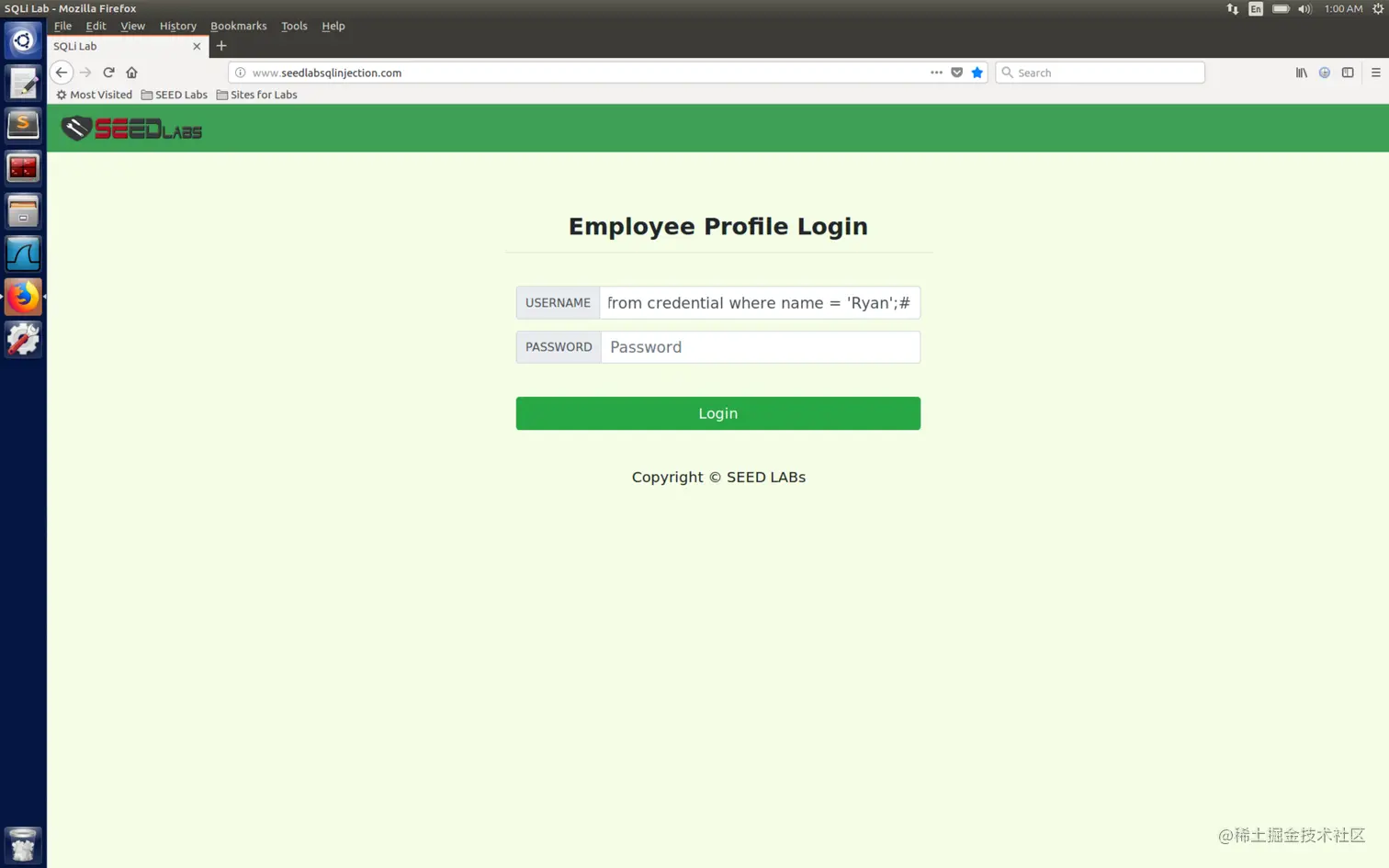The height and width of the screenshot is (868, 1389).
Task: Open the File menu
Action: tap(62, 26)
